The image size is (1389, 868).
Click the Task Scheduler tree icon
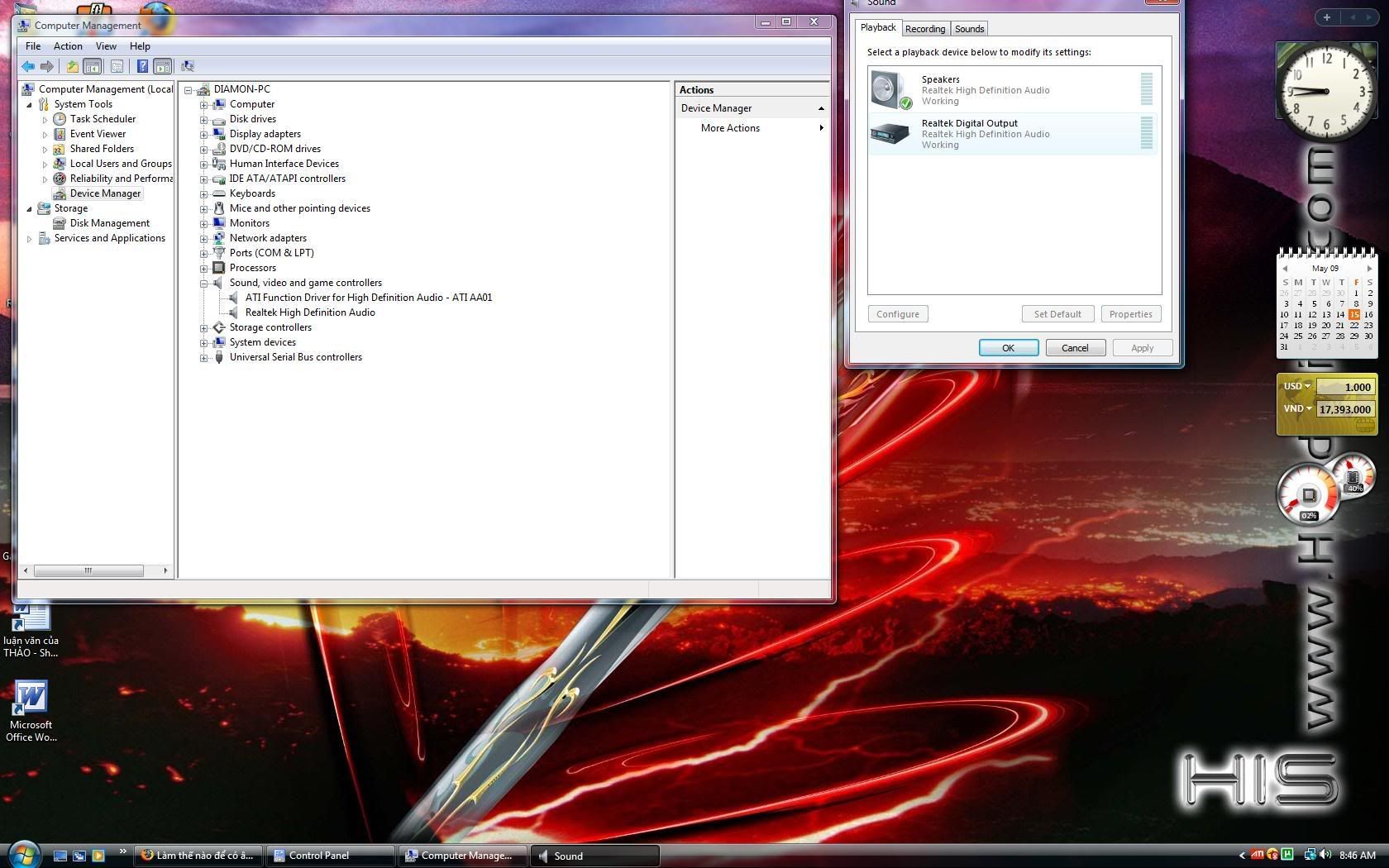click(60, 119)
